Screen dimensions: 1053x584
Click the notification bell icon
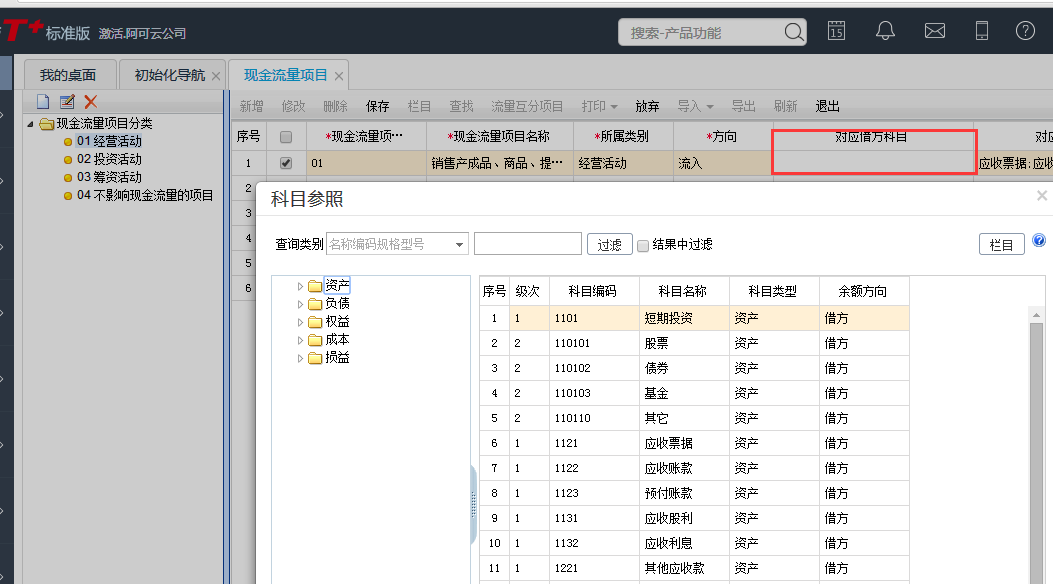(885, 30)
